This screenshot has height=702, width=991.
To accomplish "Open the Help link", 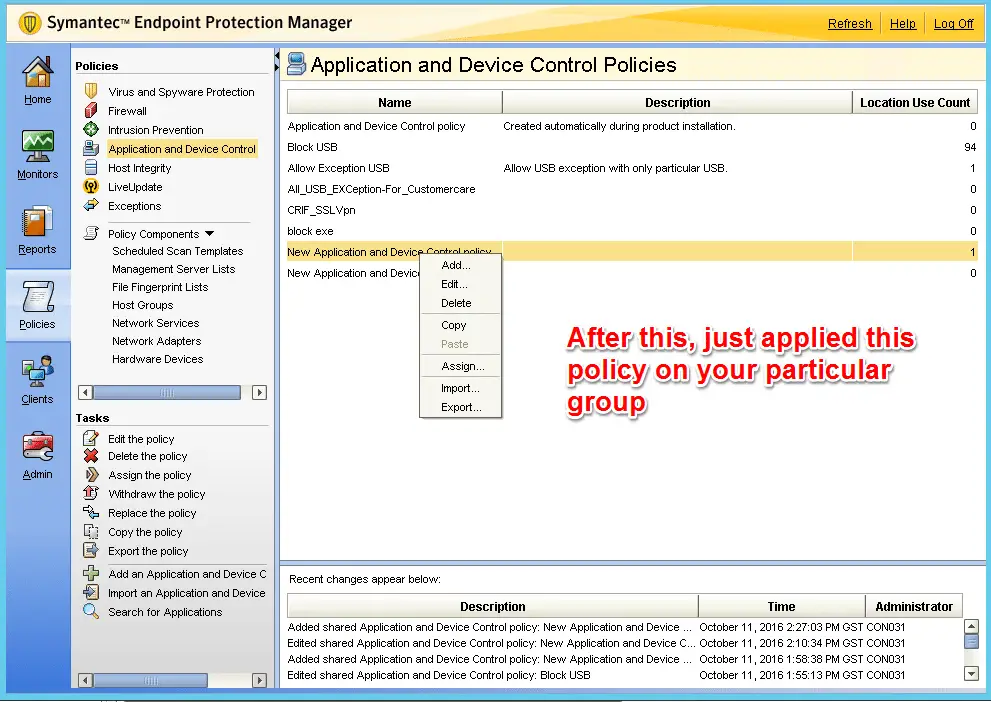I will [903, 23].
